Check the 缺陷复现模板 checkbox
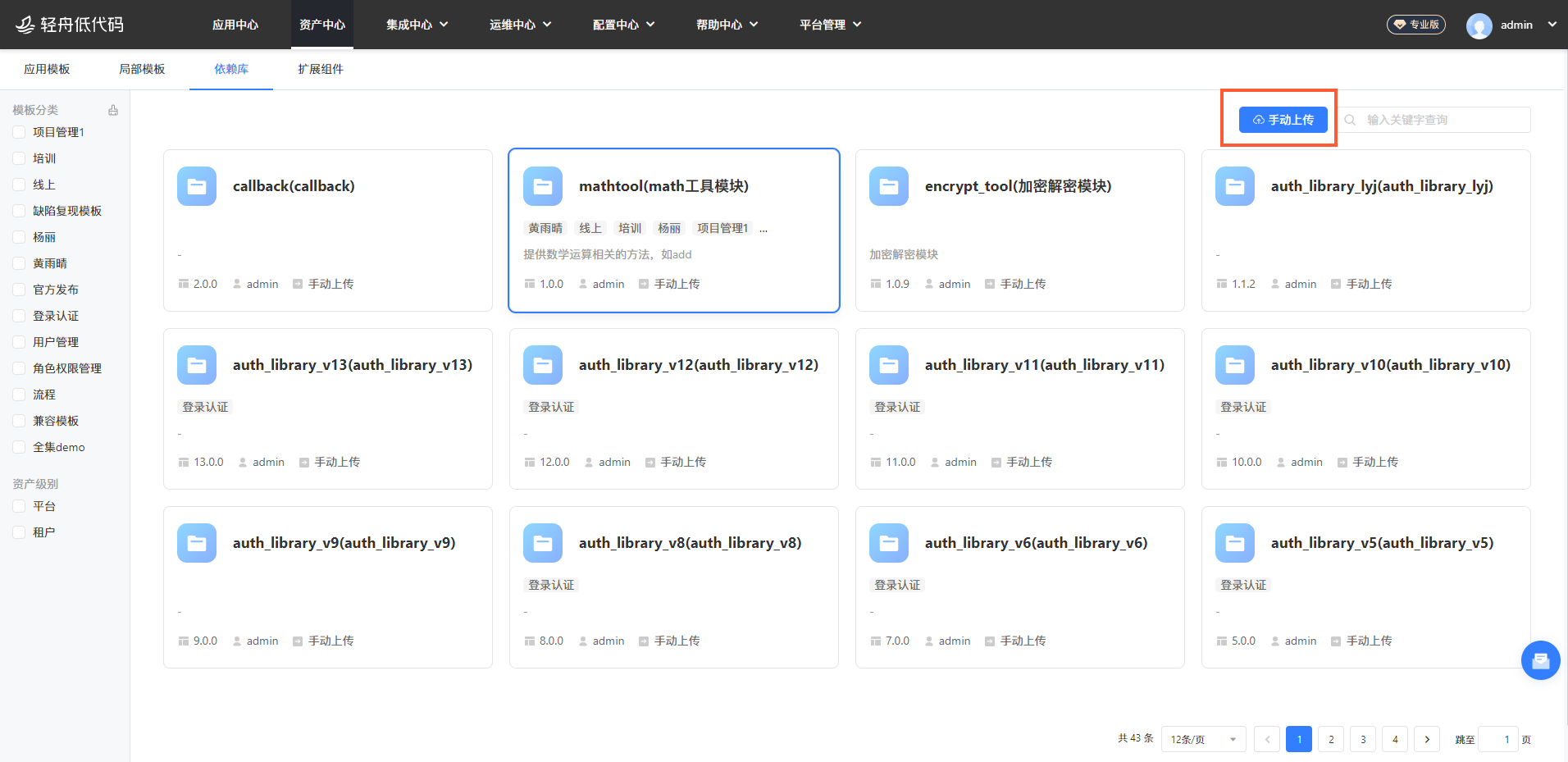The width and height of the screenshot is (1568, 762). [19, 211]
